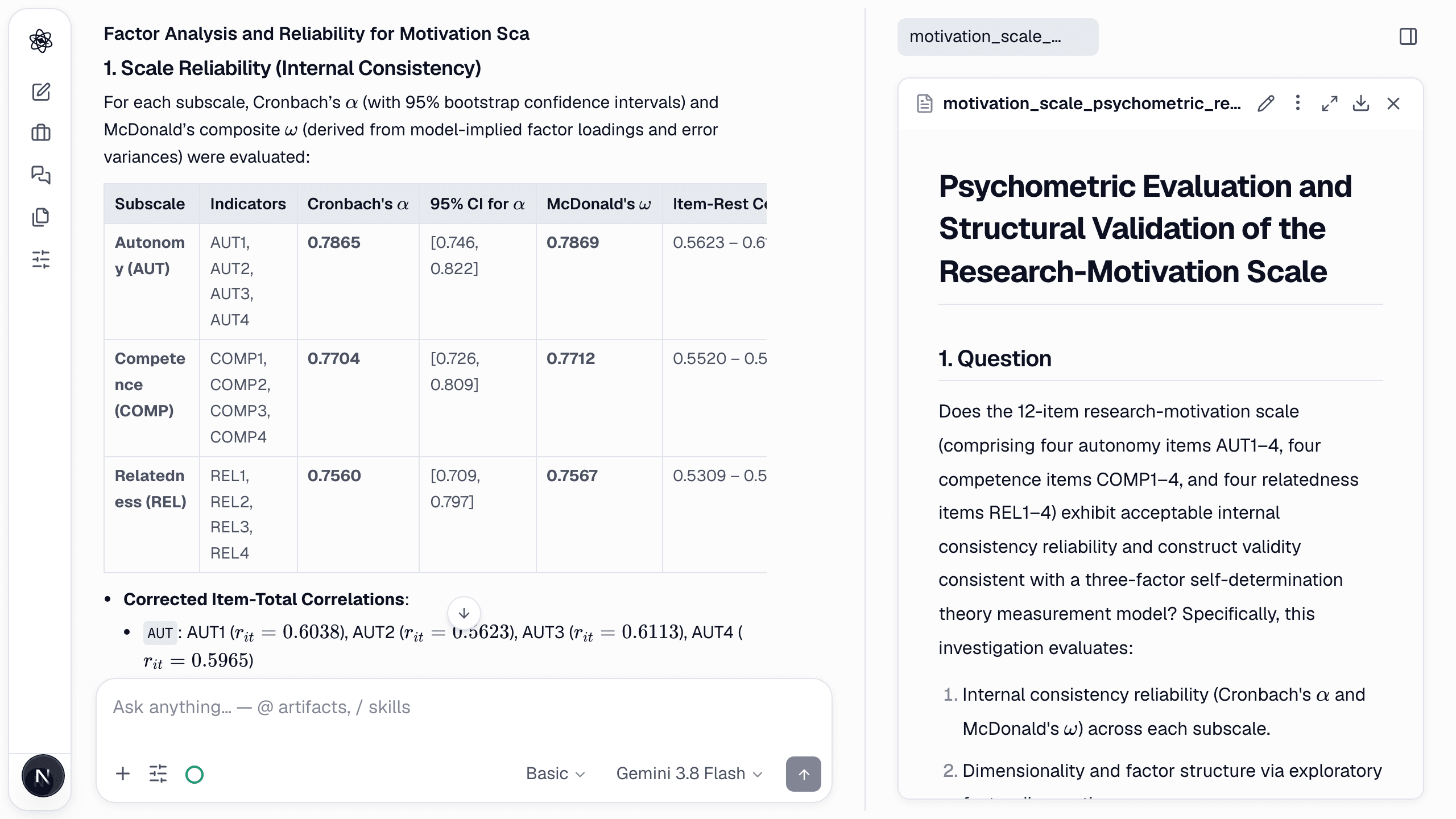Close the artifact panel
Screen dimensions: 1456x819
pos(1393,104)
